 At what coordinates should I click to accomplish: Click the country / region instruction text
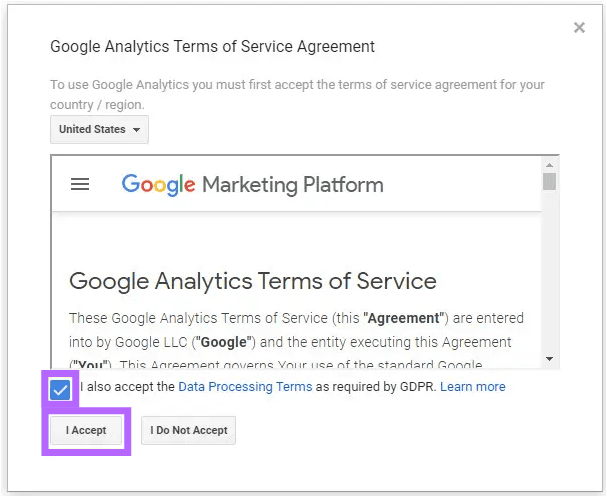click(x=297, y=94)
